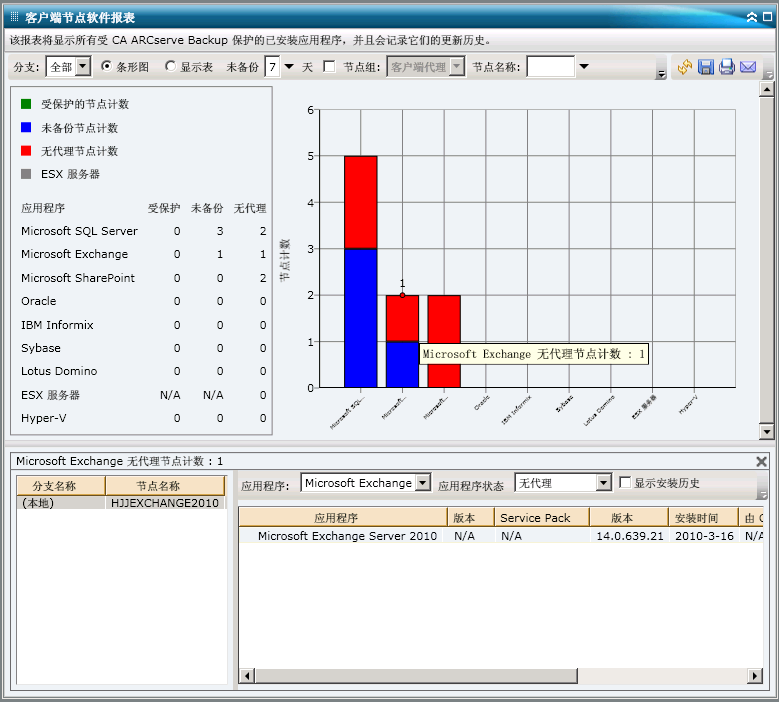Viewport: 779px width, 702px height.
Task: Close the Microsoft Exchange detail pane
Action: (x=761, y=462)
